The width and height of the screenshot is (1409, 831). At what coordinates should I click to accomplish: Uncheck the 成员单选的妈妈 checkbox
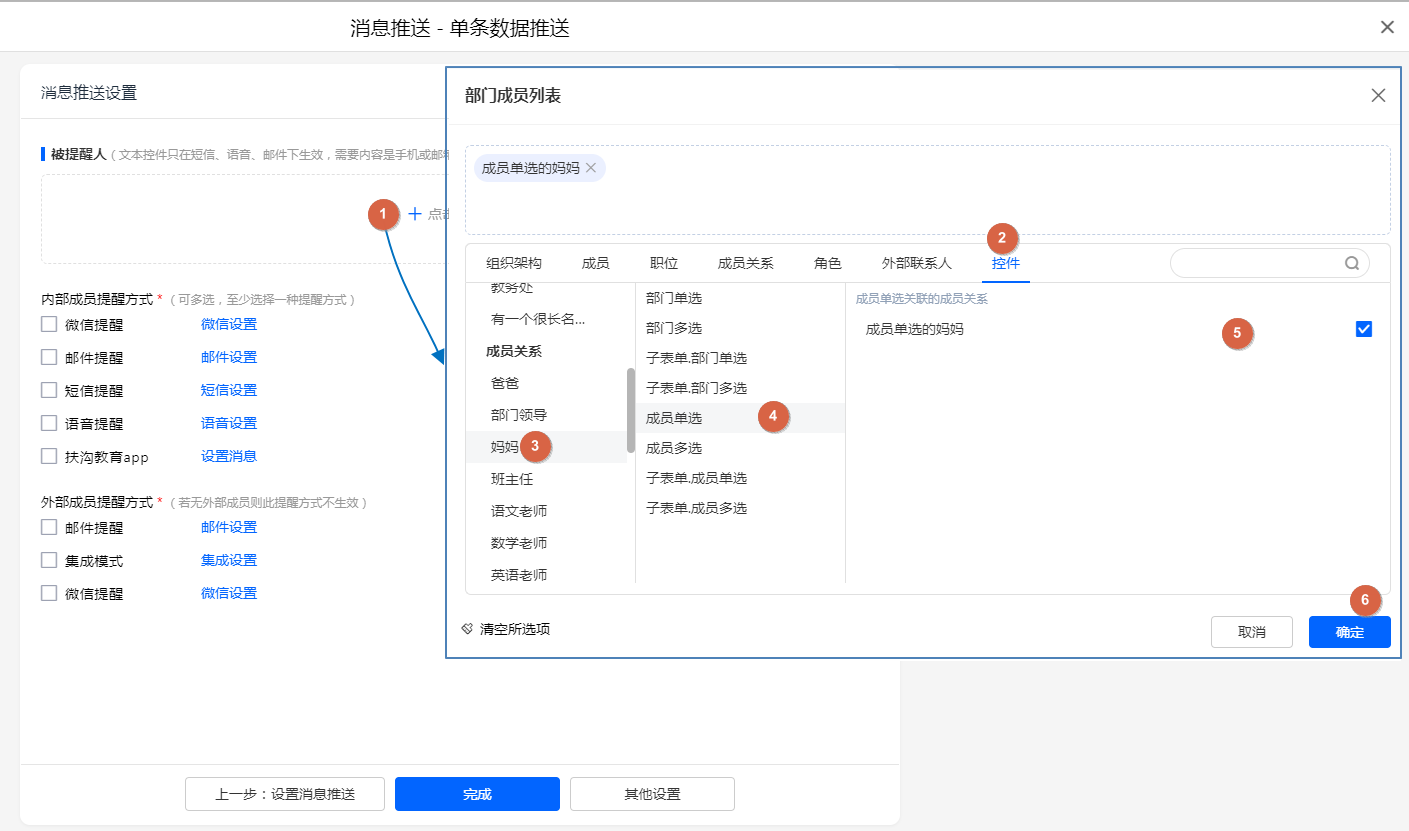[1363, 329]
